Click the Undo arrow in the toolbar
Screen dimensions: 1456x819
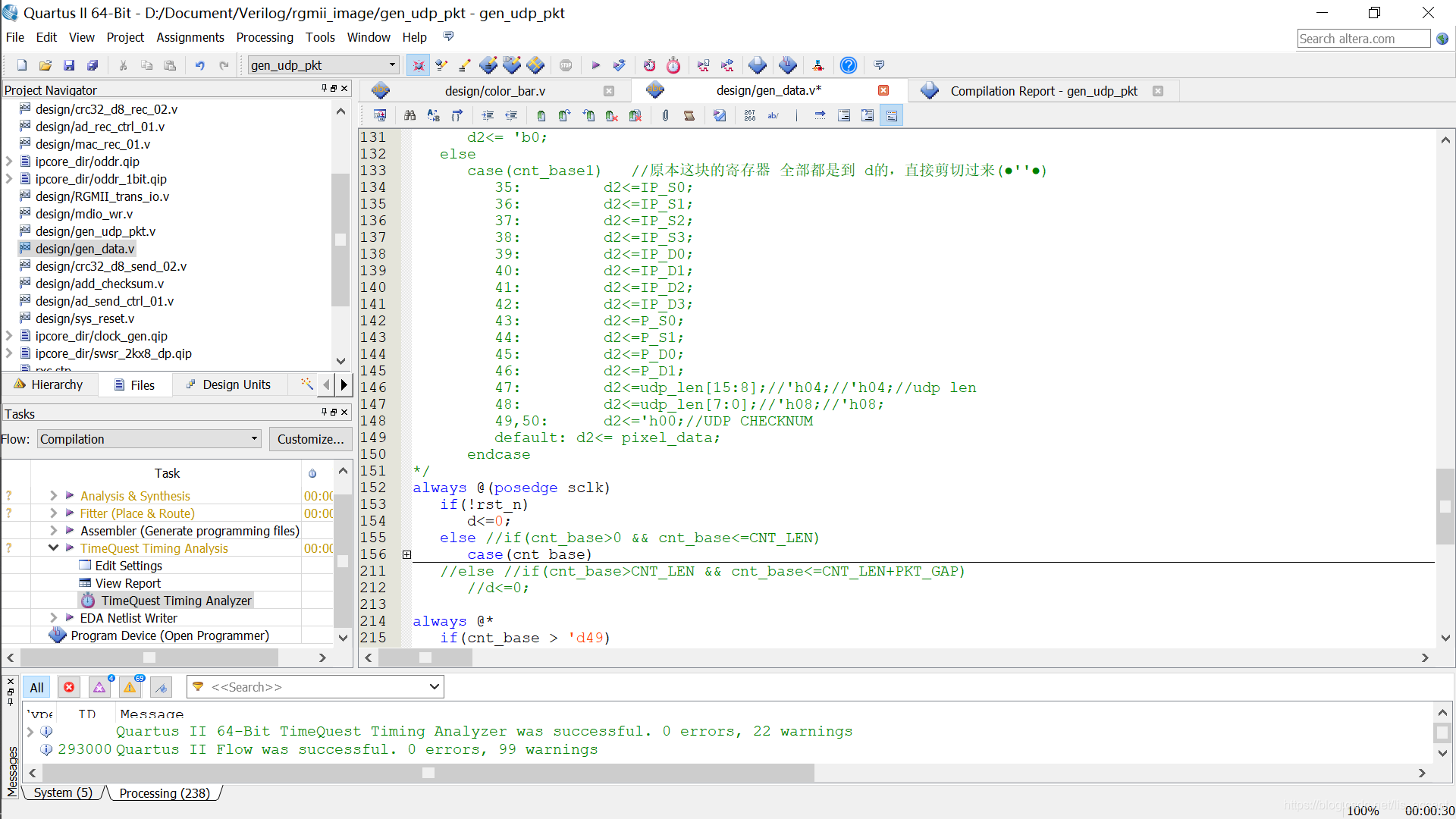[199, 65]
